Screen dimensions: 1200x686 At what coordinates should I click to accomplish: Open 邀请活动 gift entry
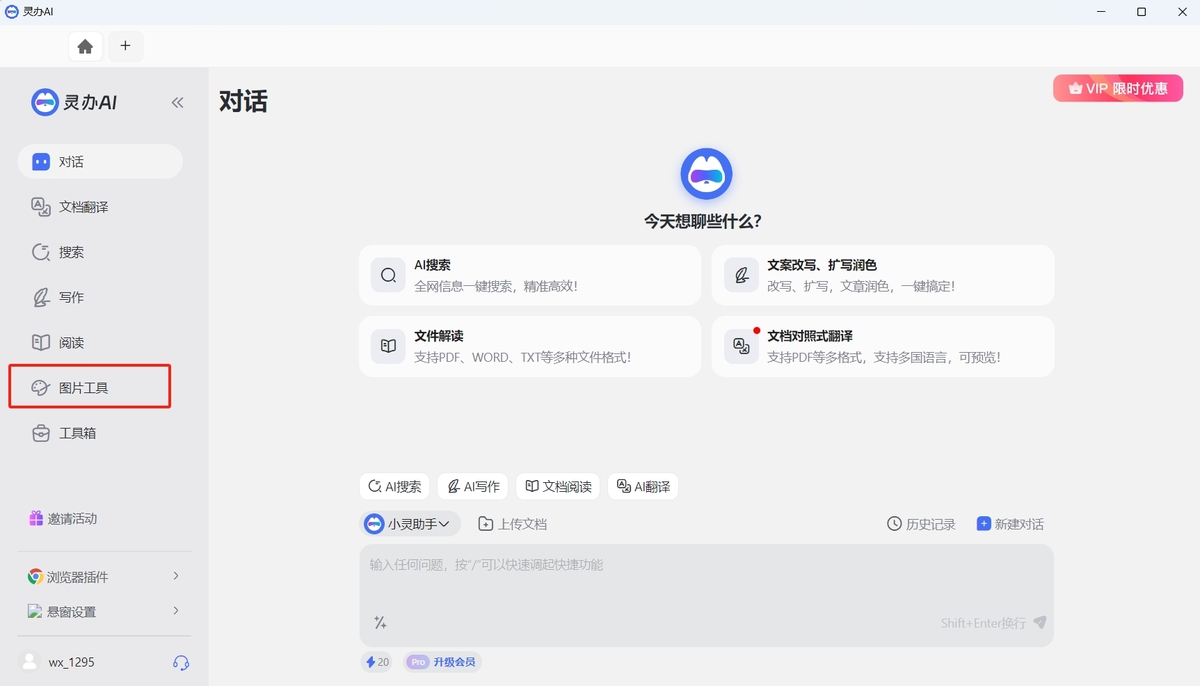[x=63, y=519]
